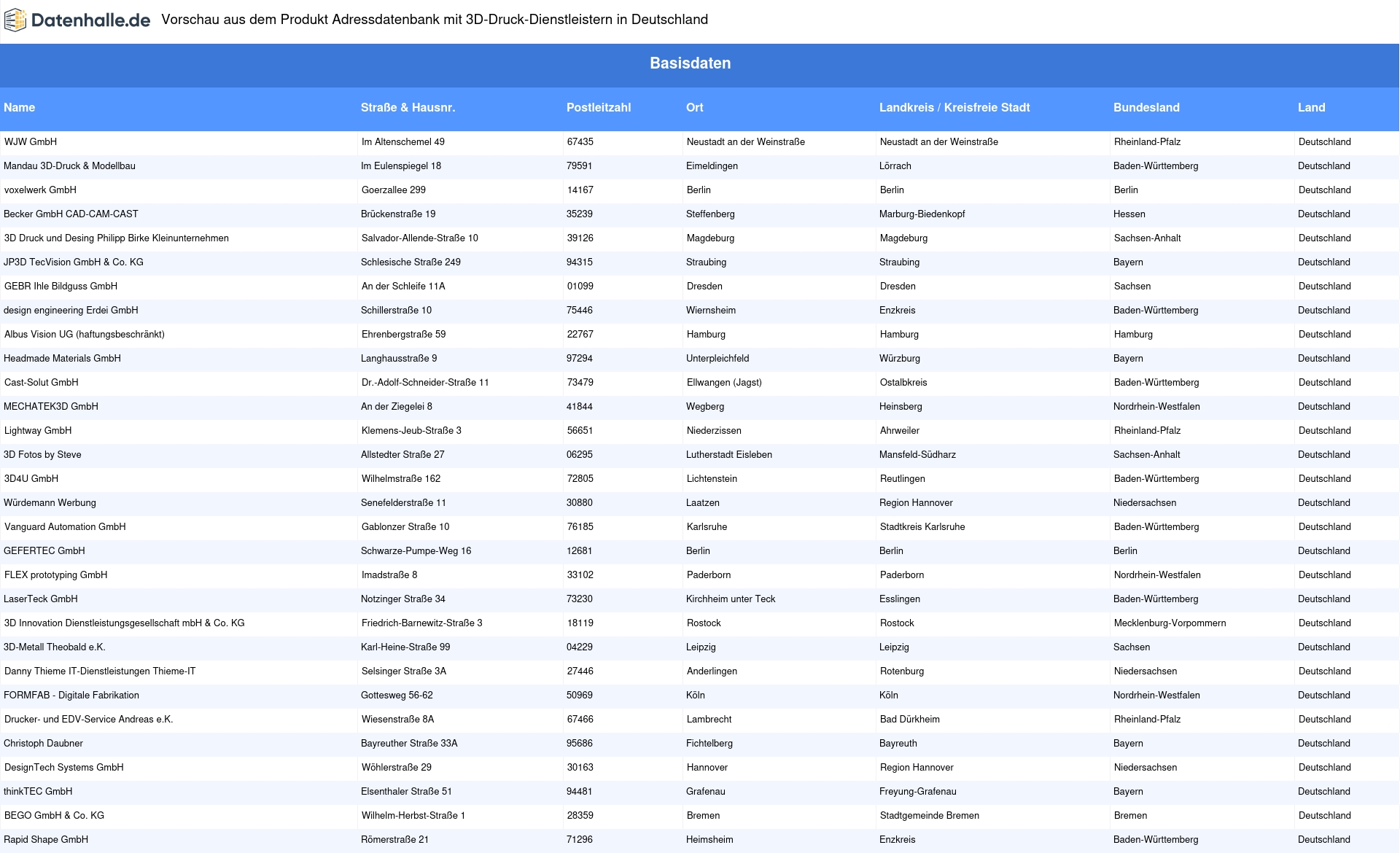The width and height of the screenshot is (1400, 853).
Task: Select street Salvador-Allende-Straße 10
Action: [x=420, y=238]
